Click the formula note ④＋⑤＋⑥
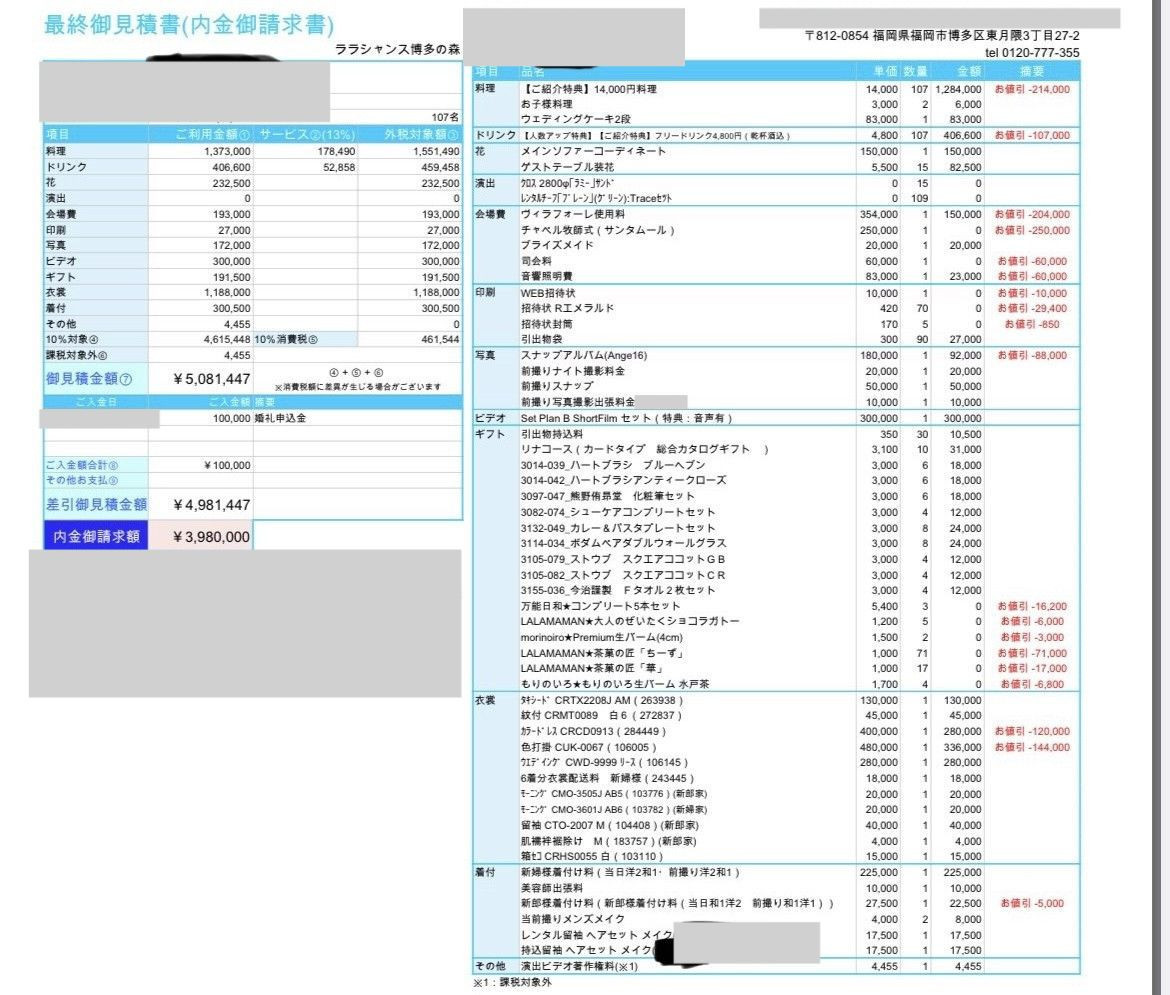This screenshot has height=995, width=1170. pyautogui.click(x=356, y=372)
